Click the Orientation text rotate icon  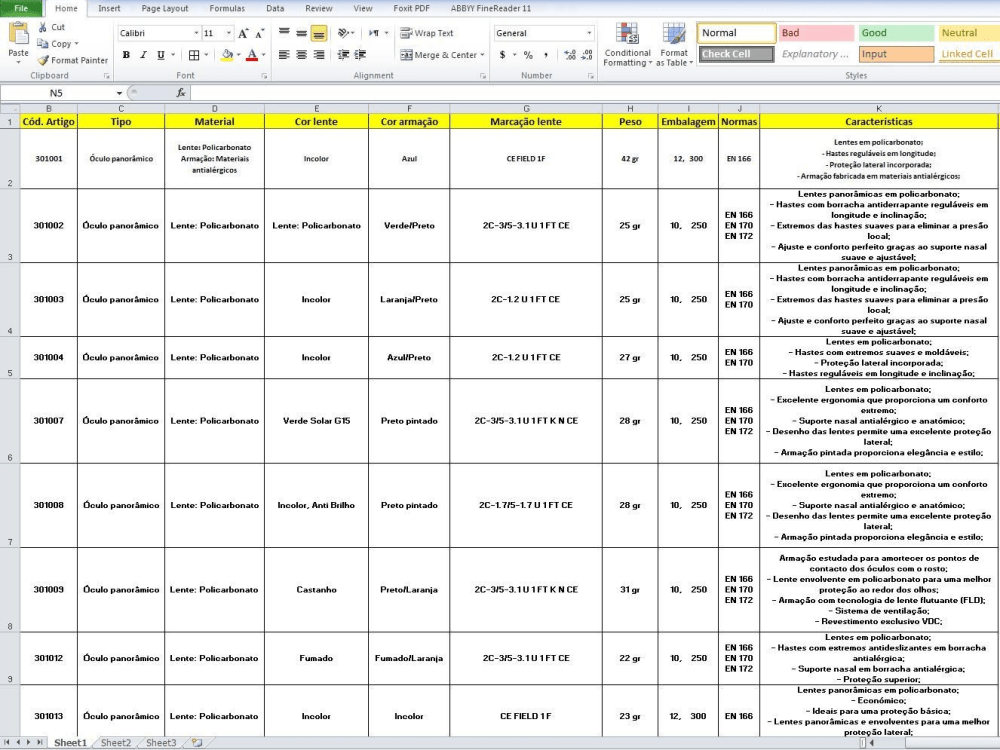click(344, 33)
